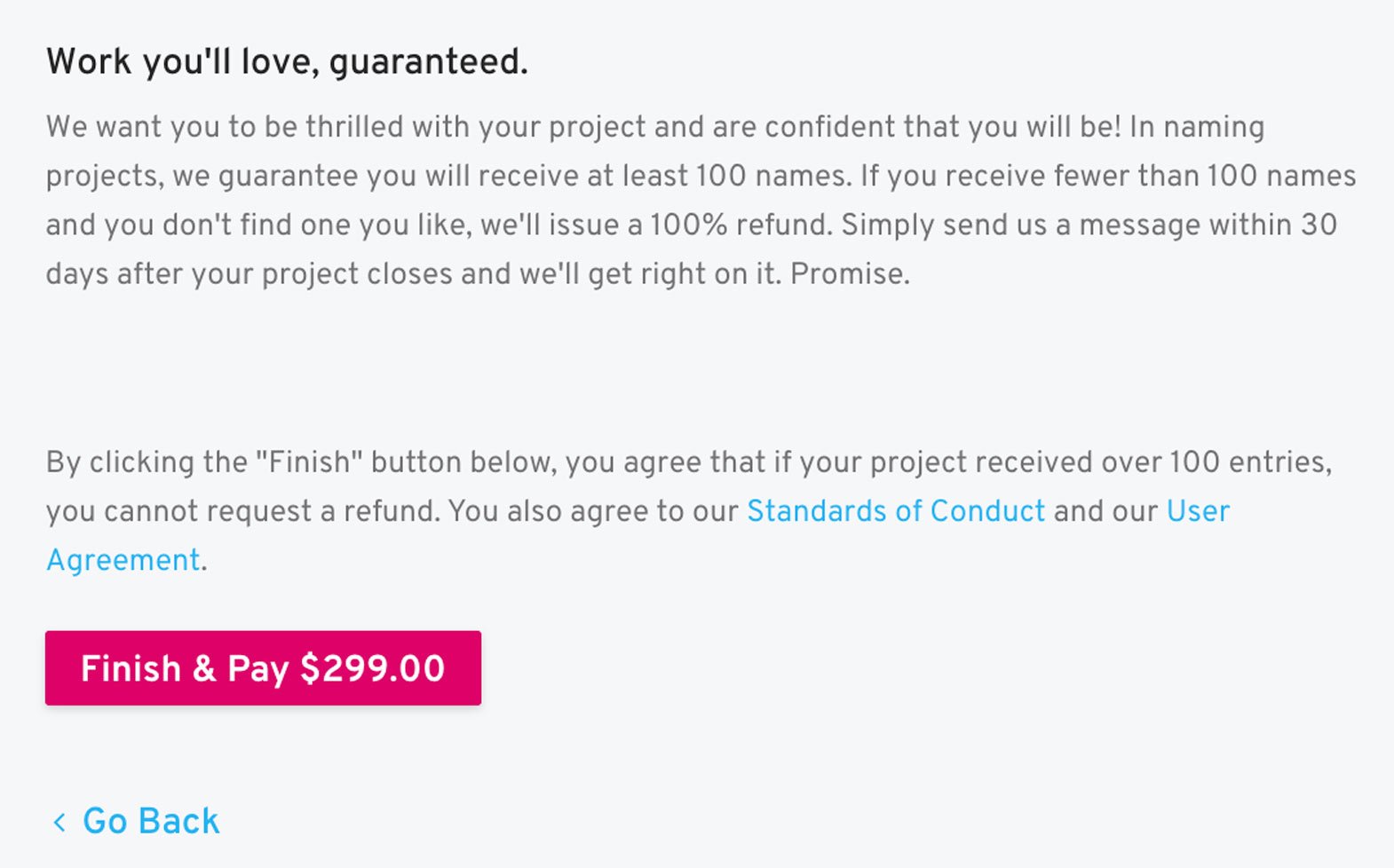Click Go Back to return to previous step
The width and height of the screenshot is (1394, 868).
[x=149, y=820]
